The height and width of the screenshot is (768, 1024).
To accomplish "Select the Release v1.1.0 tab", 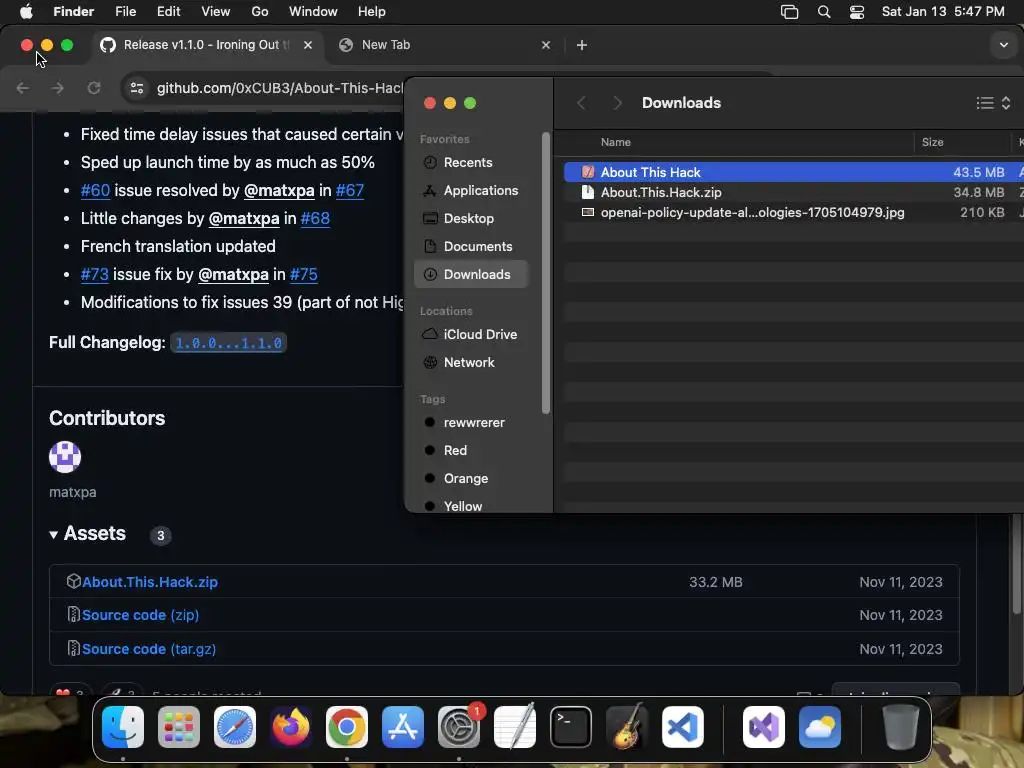I will click(208, 45).
